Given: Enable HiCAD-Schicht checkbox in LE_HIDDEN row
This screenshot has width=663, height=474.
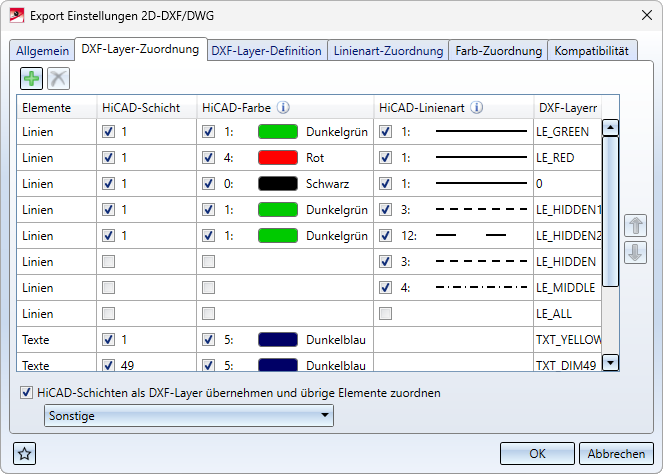Looking at the screenshot, I should tap(108, 262).
